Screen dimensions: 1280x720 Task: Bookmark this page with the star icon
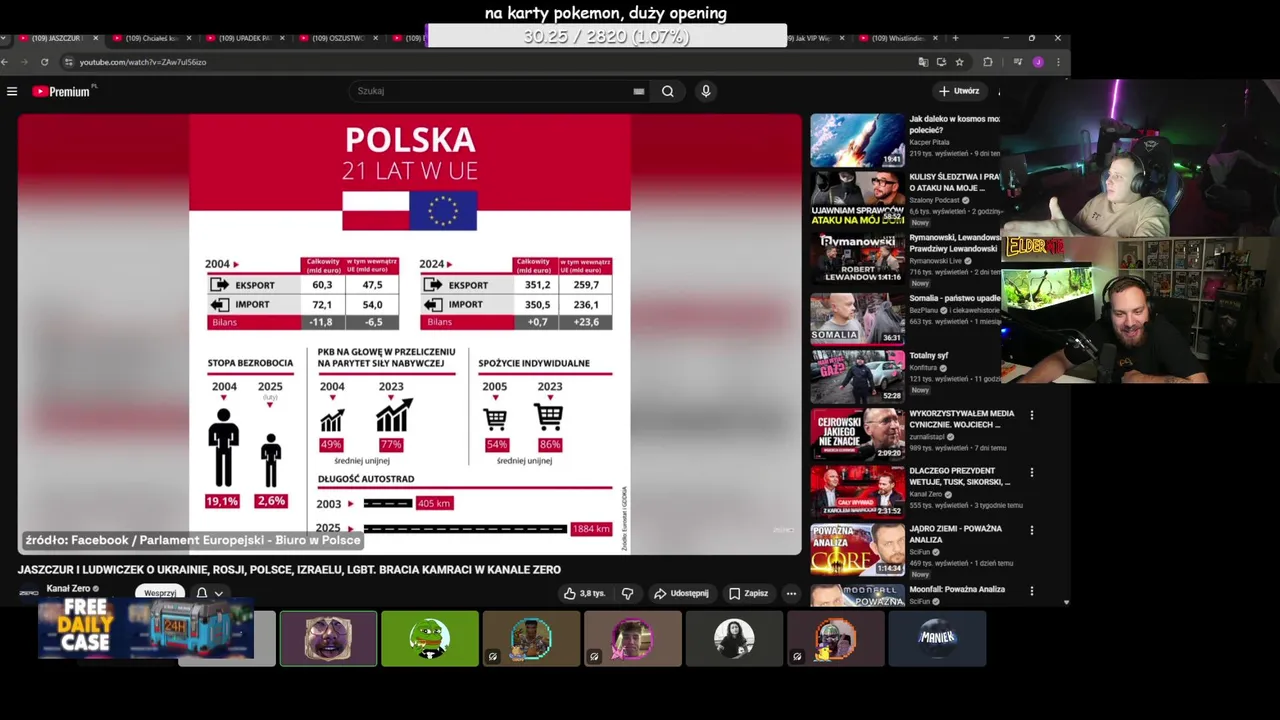[959, 62]
